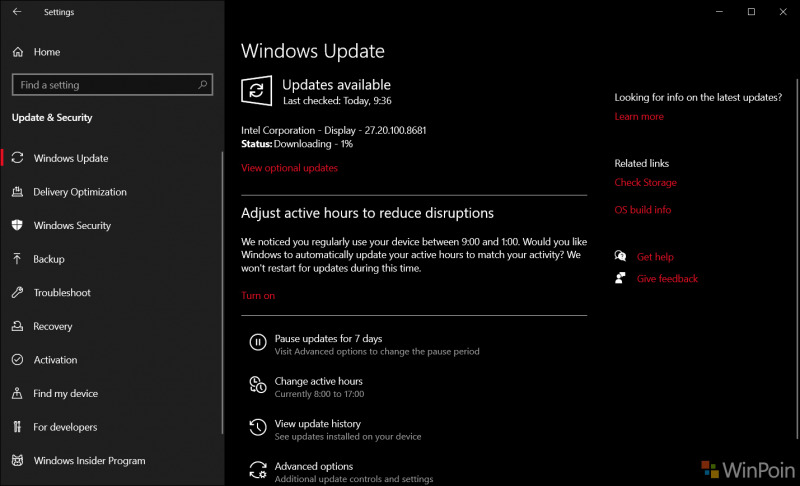Click 'Last checked: Today, 9:36' text

[337, 100]
